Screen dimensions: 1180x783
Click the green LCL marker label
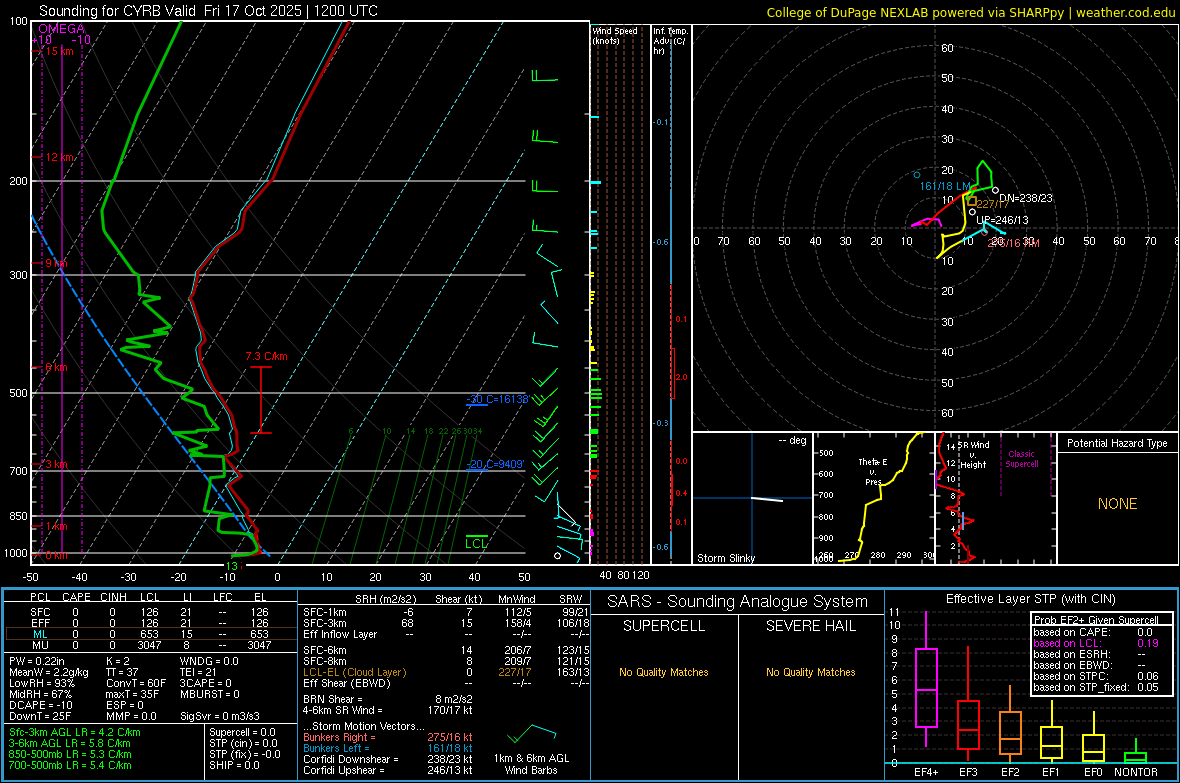(476, 544)
